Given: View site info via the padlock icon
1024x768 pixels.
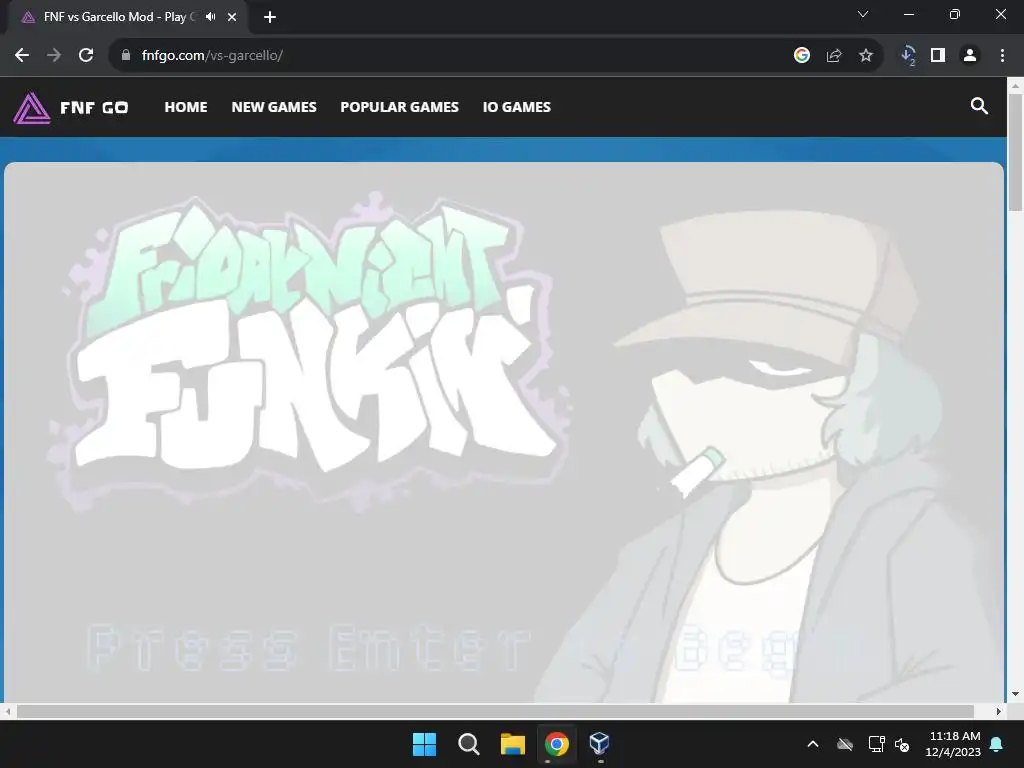Looking at the screenshot, I should coord(126,56).
